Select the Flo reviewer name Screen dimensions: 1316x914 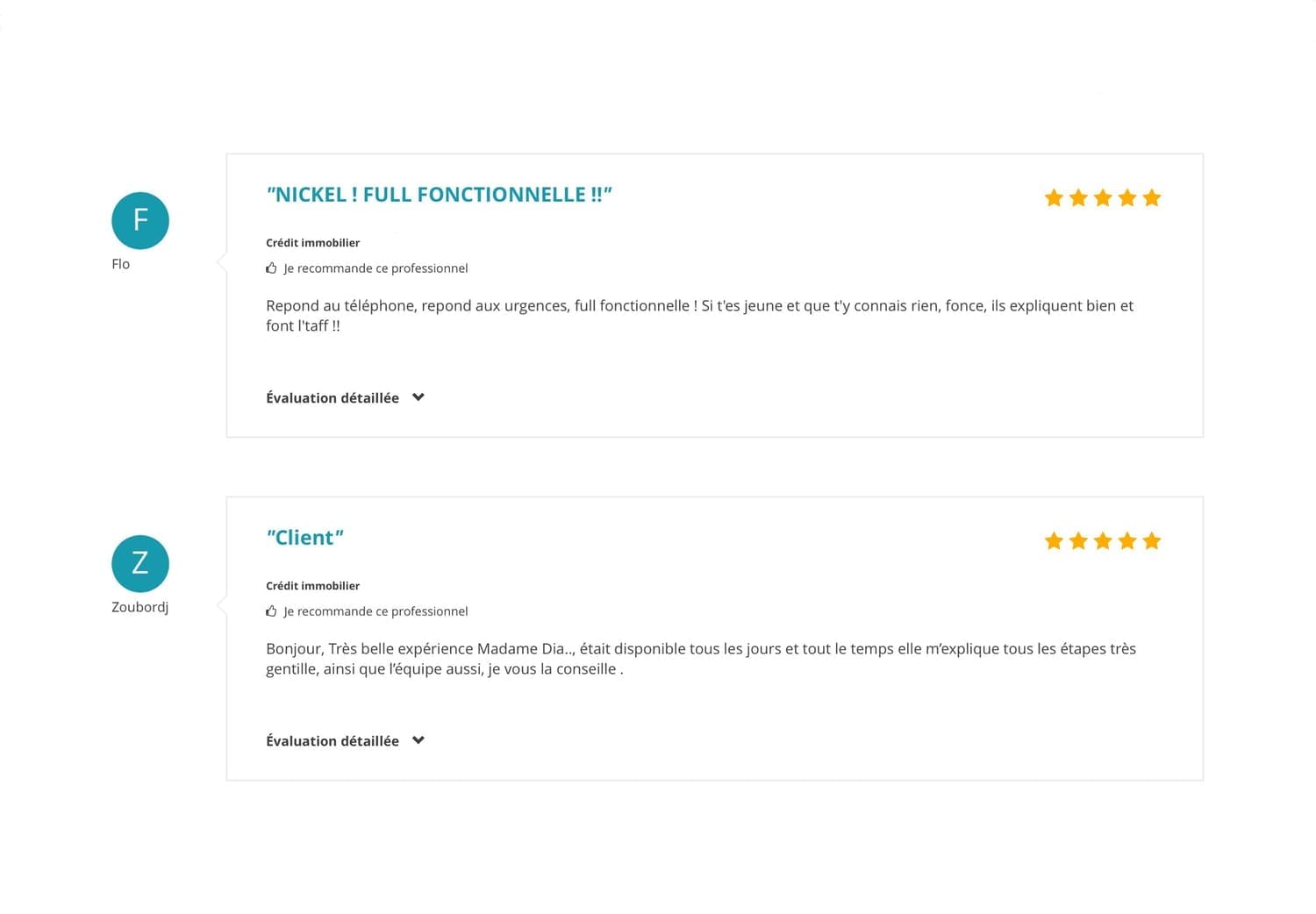(x=121, y=264)
